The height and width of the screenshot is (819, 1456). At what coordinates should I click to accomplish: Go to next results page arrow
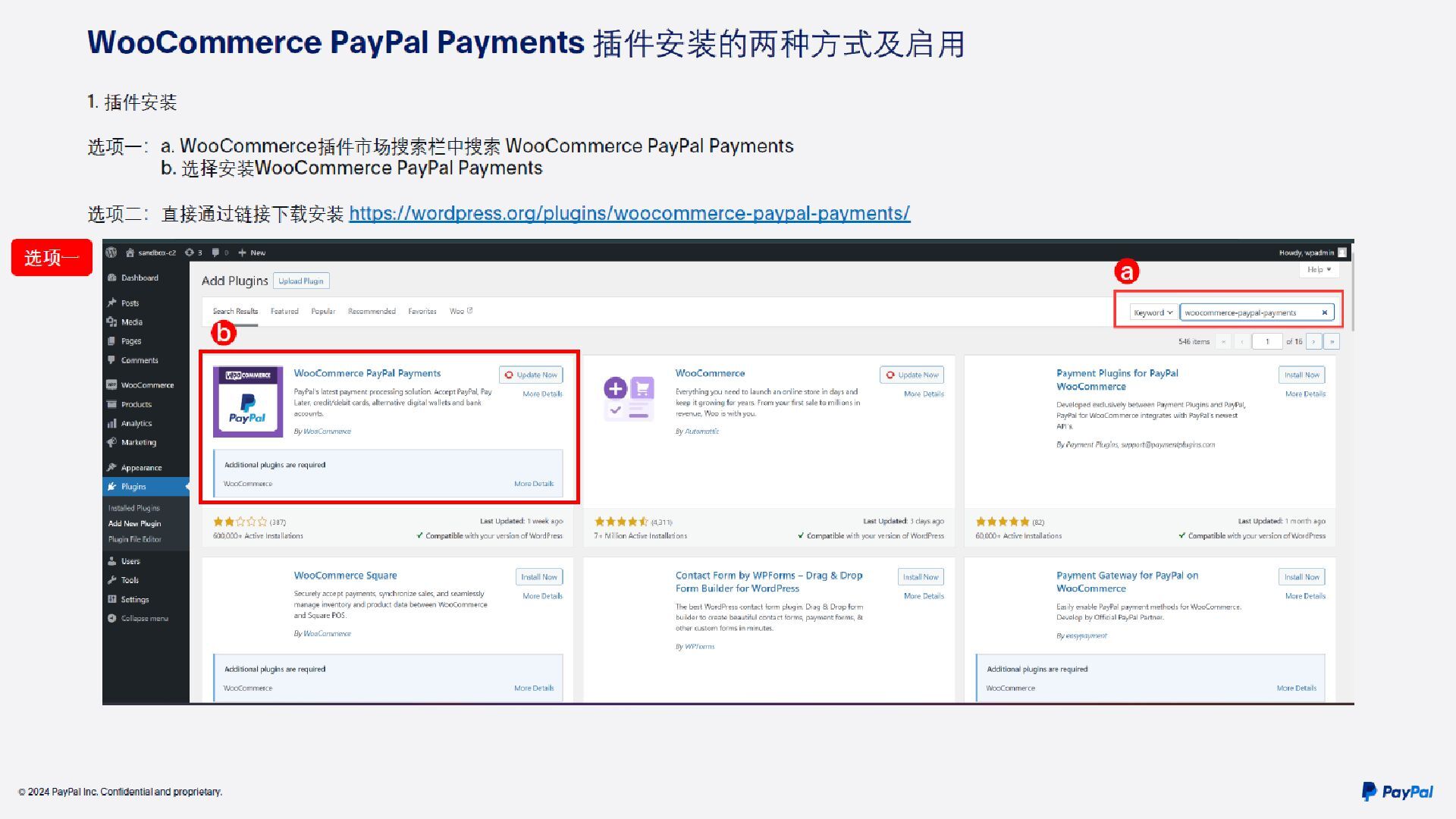tap(1313, 341)
